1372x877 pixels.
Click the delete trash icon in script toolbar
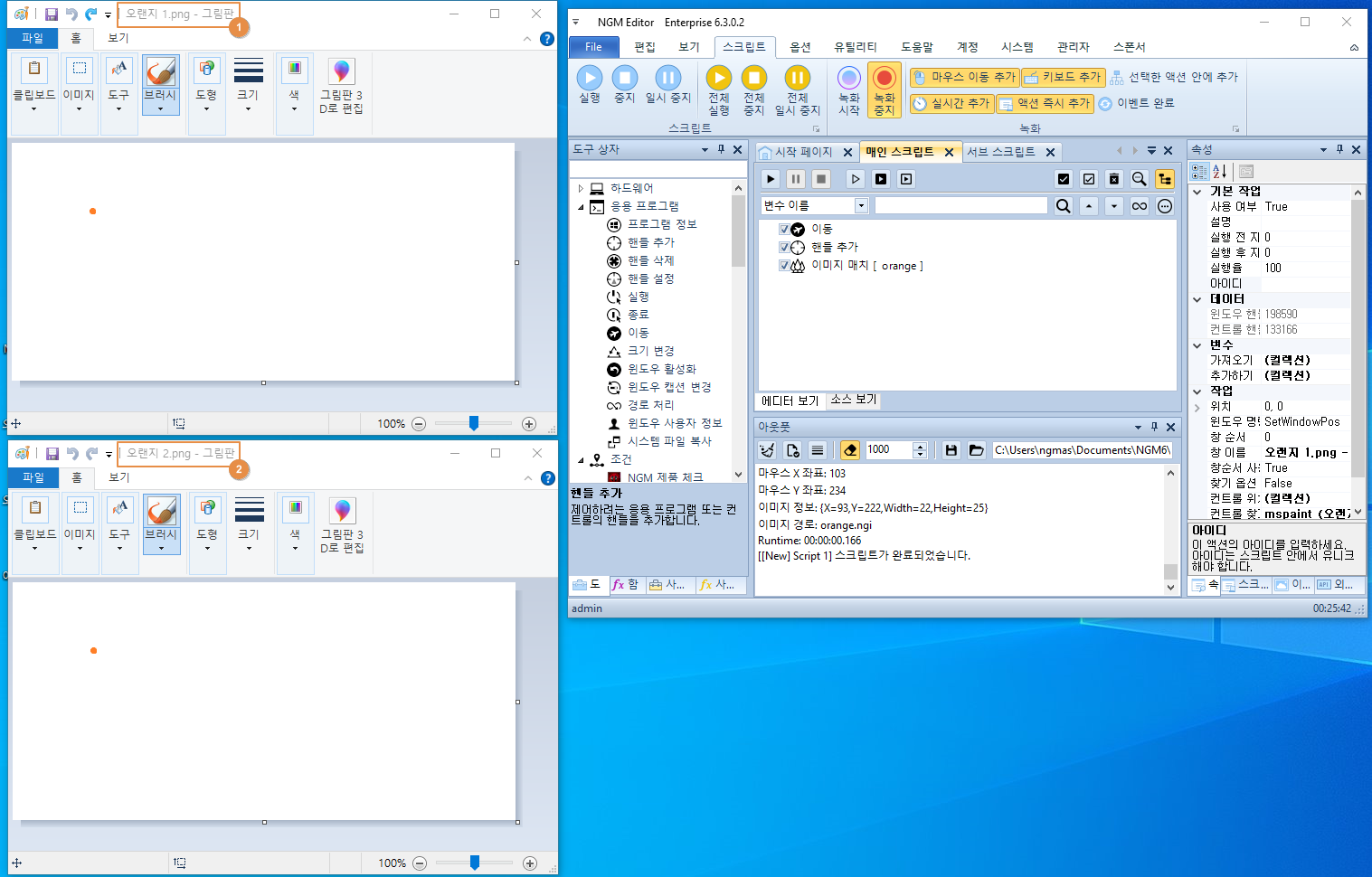pyautogui.click(x=1114, y=179)
